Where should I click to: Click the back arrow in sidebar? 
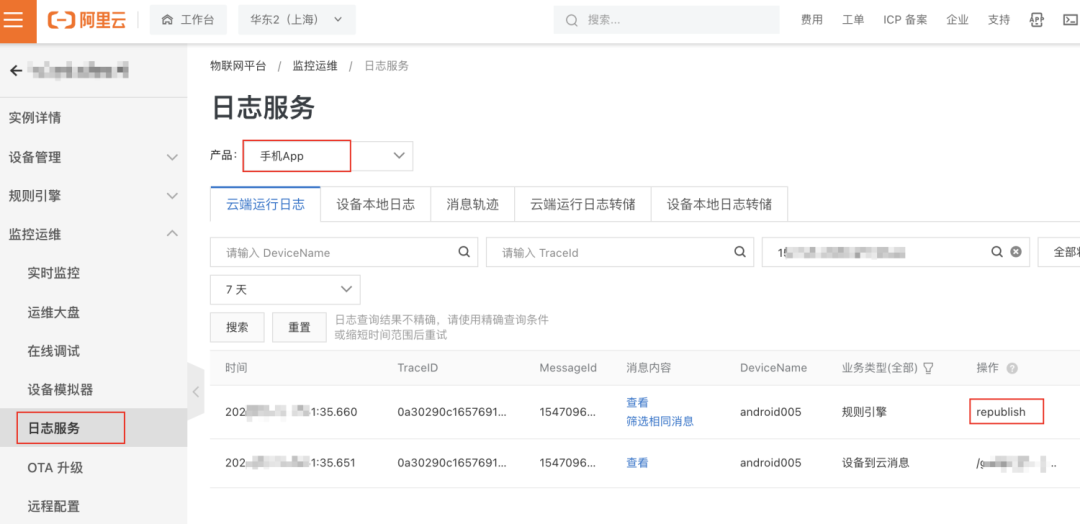tap(15, 70)
